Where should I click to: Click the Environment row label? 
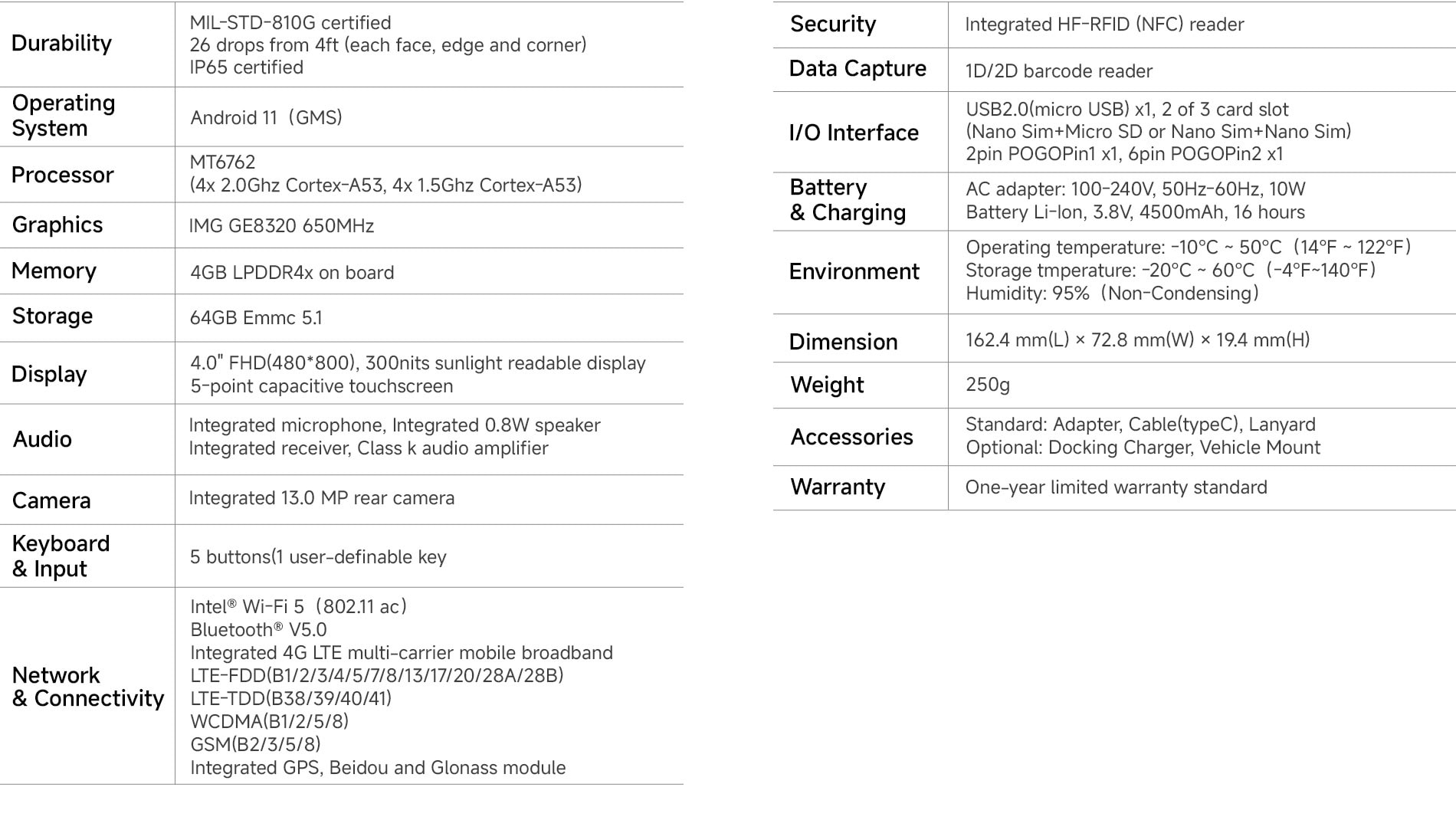coord(854,271)
